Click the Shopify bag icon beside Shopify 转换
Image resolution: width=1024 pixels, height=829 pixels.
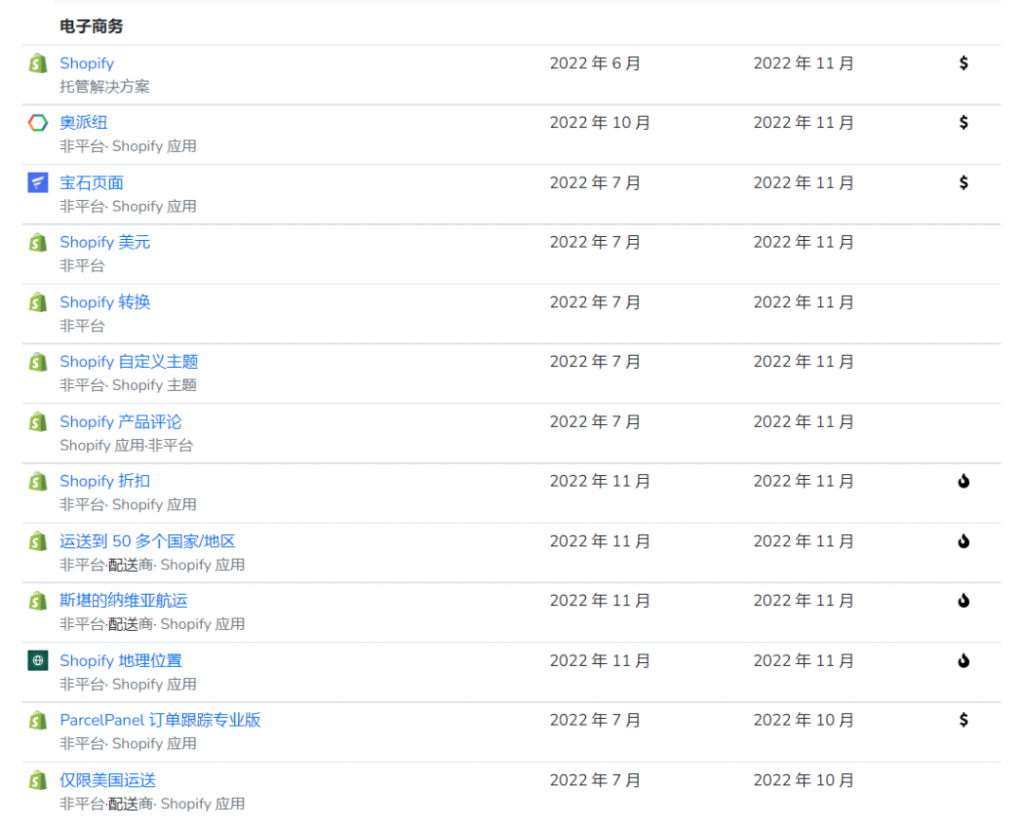pos(38,302)
